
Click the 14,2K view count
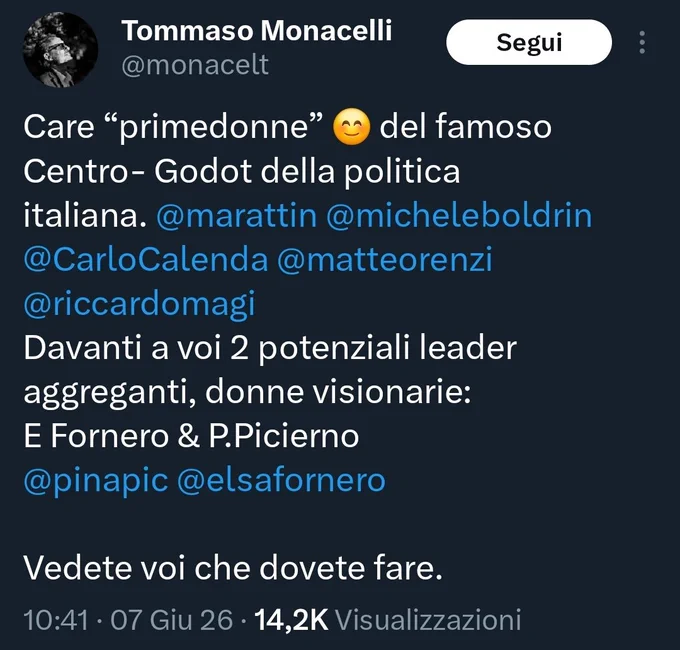(291, 620)
